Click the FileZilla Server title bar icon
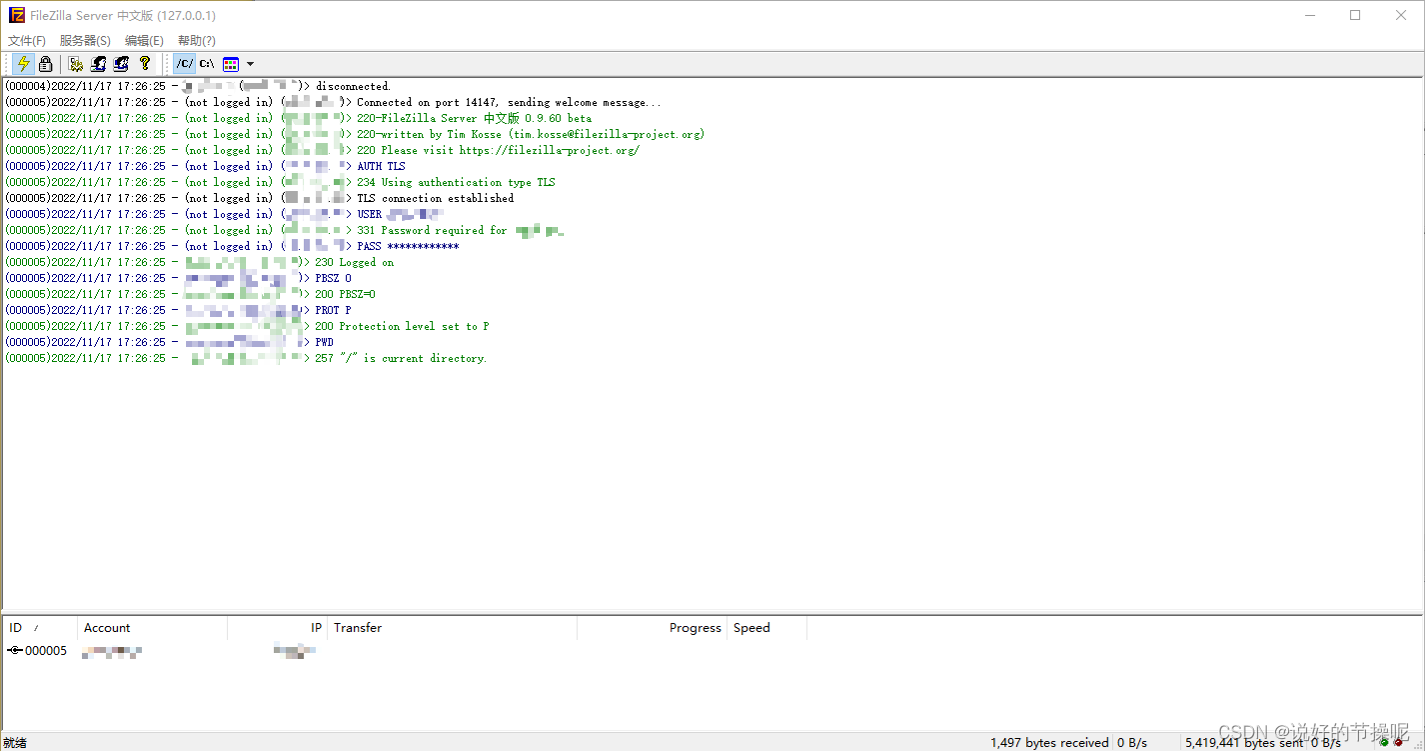This screenshot has width=1425, height=751. (17, 15)
